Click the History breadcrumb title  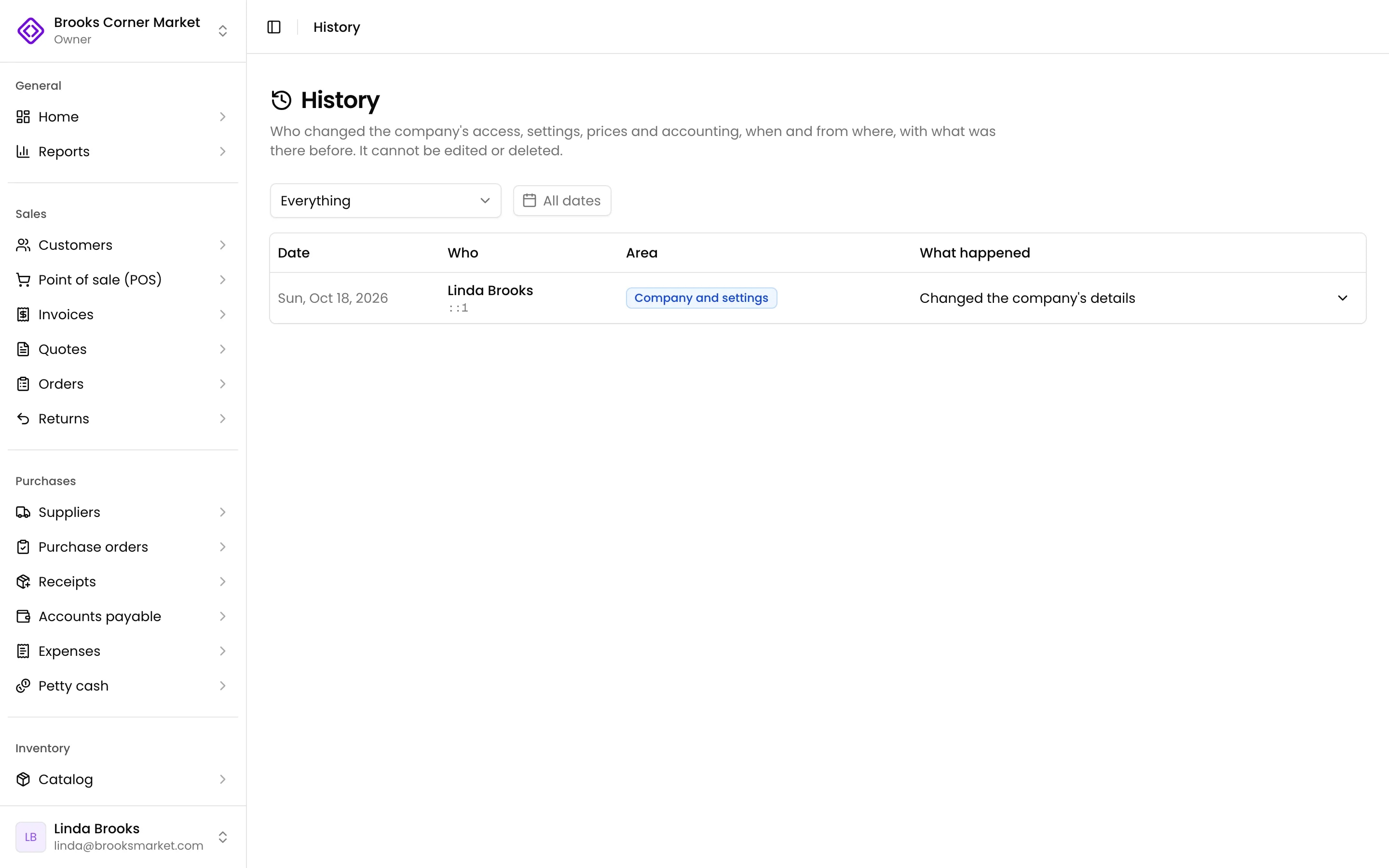(336, 27)
